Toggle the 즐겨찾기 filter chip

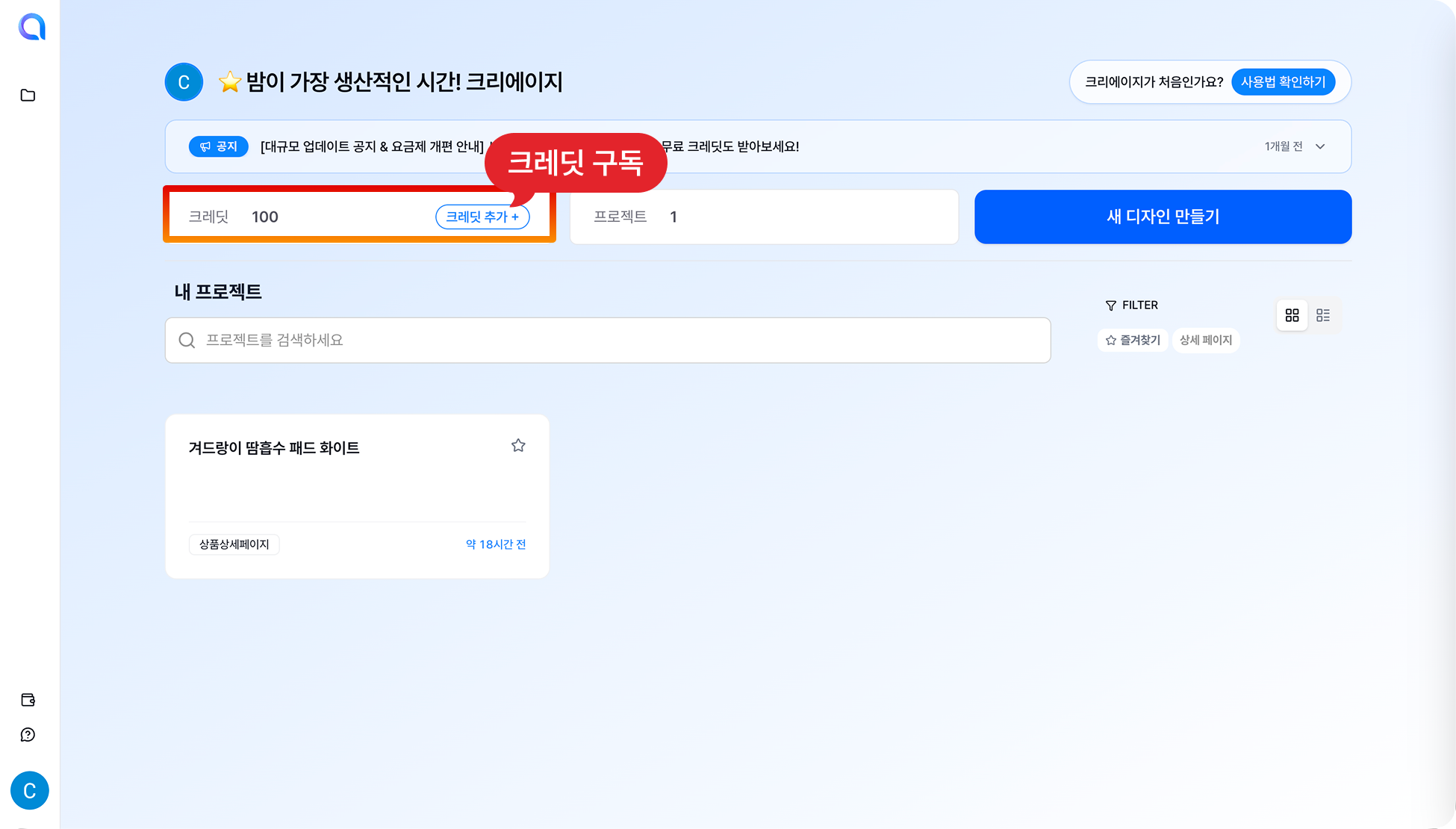coord(1133,340)
